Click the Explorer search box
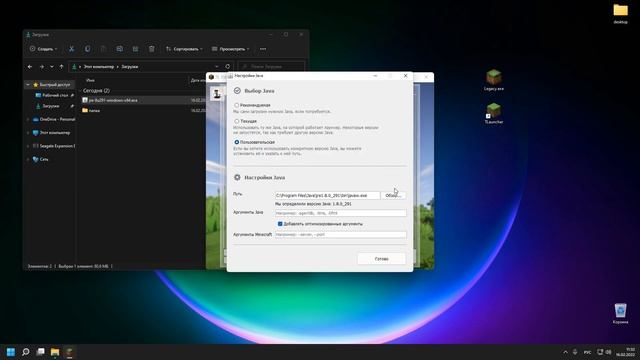The image size is (640, 360). click(271, 67)
